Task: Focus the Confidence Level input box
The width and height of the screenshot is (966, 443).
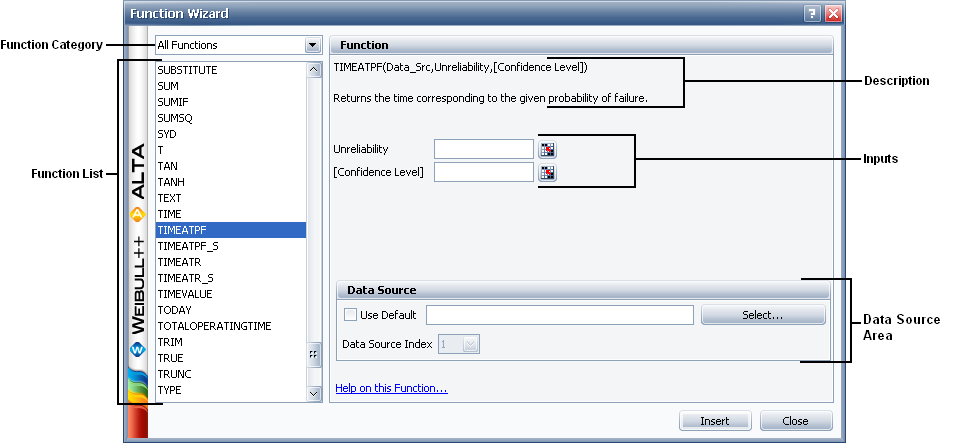Action: (484, 172)
